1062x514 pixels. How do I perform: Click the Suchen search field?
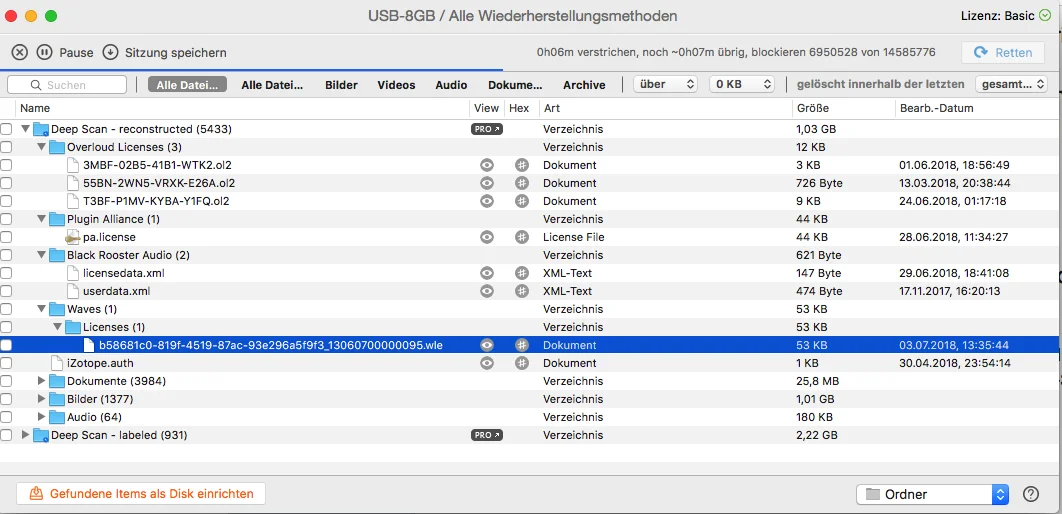67,85
